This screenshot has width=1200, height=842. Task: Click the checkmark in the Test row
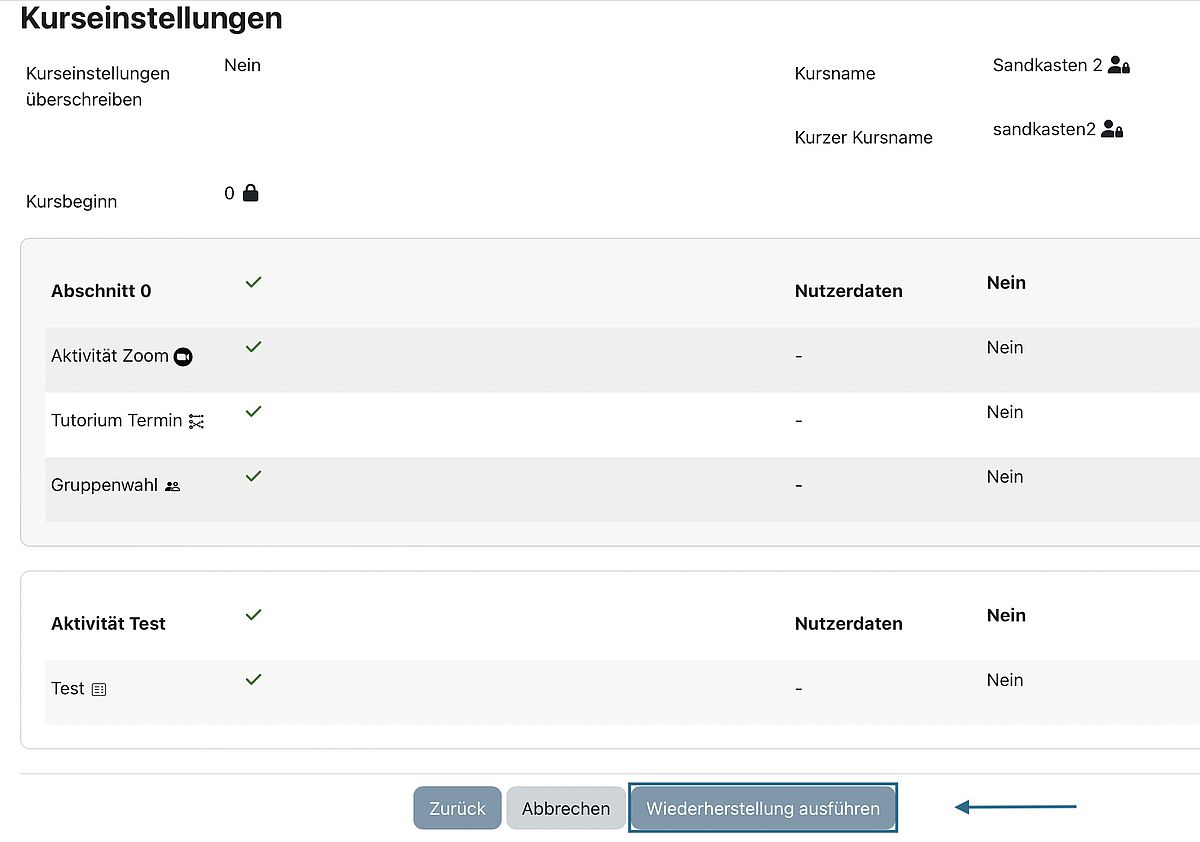[x=253, y=680]
